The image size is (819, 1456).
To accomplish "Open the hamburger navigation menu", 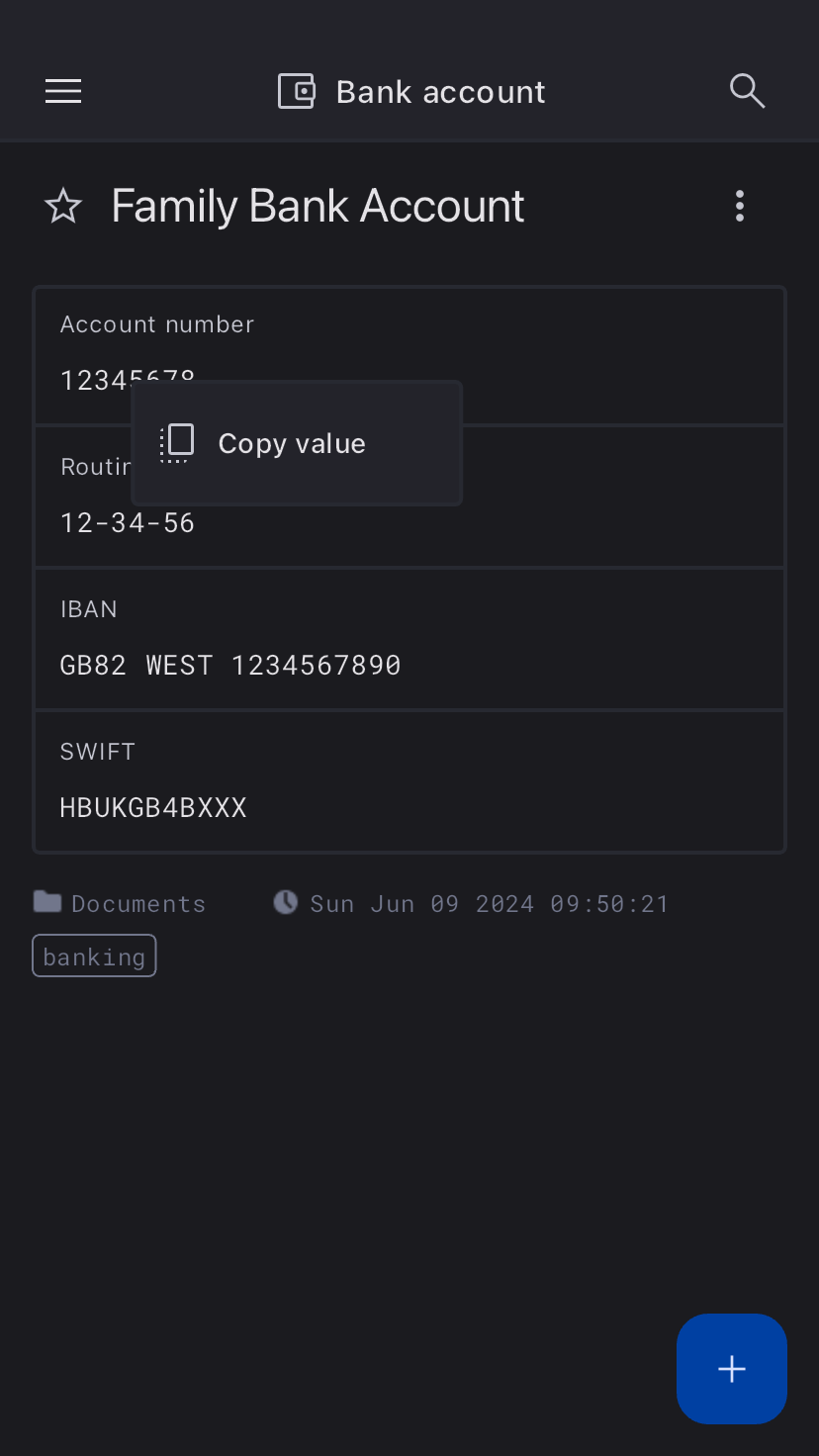I will pos(63,92).
